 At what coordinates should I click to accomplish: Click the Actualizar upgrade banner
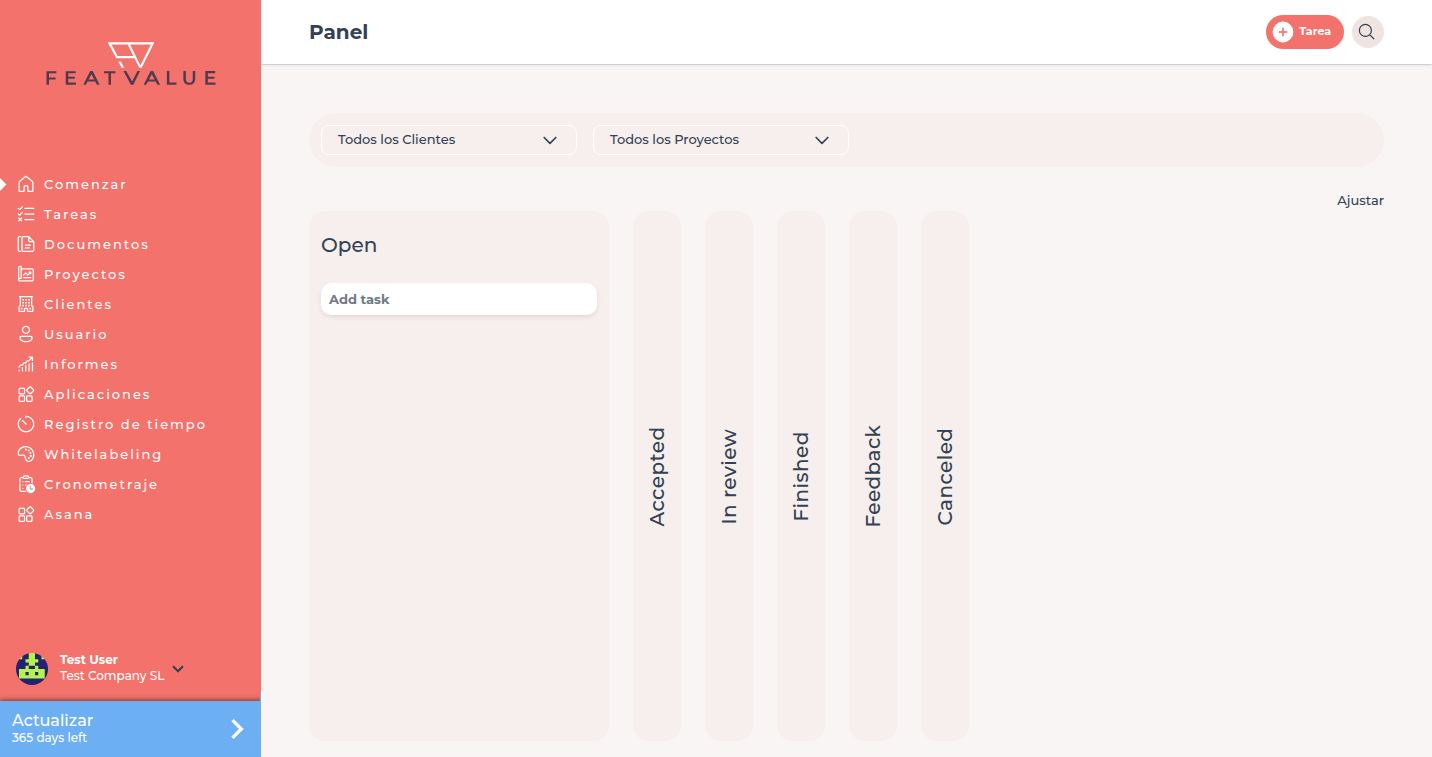(x=130, y=728)
